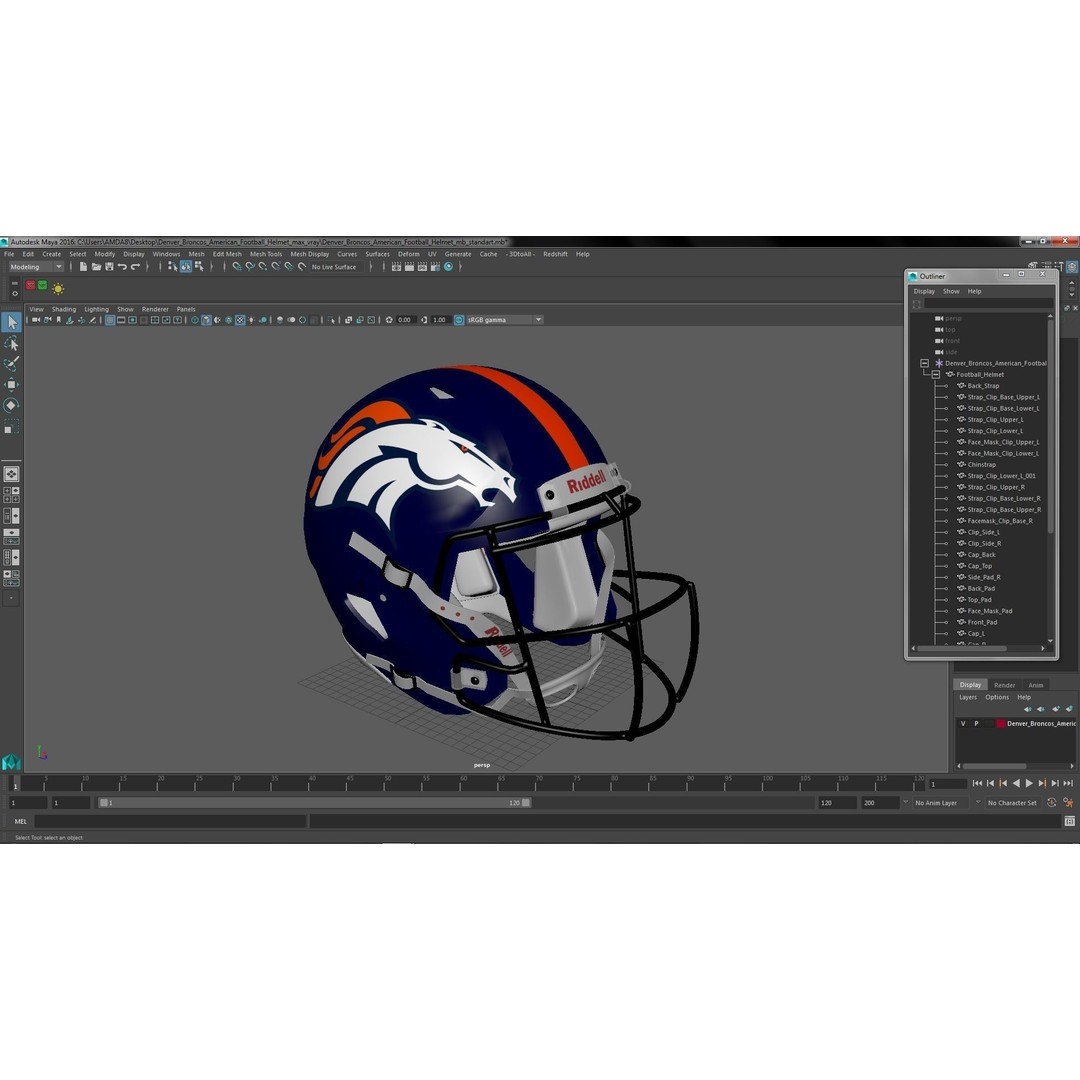
Task: Click the green shelf icon
Action: [x=43, y=285]
